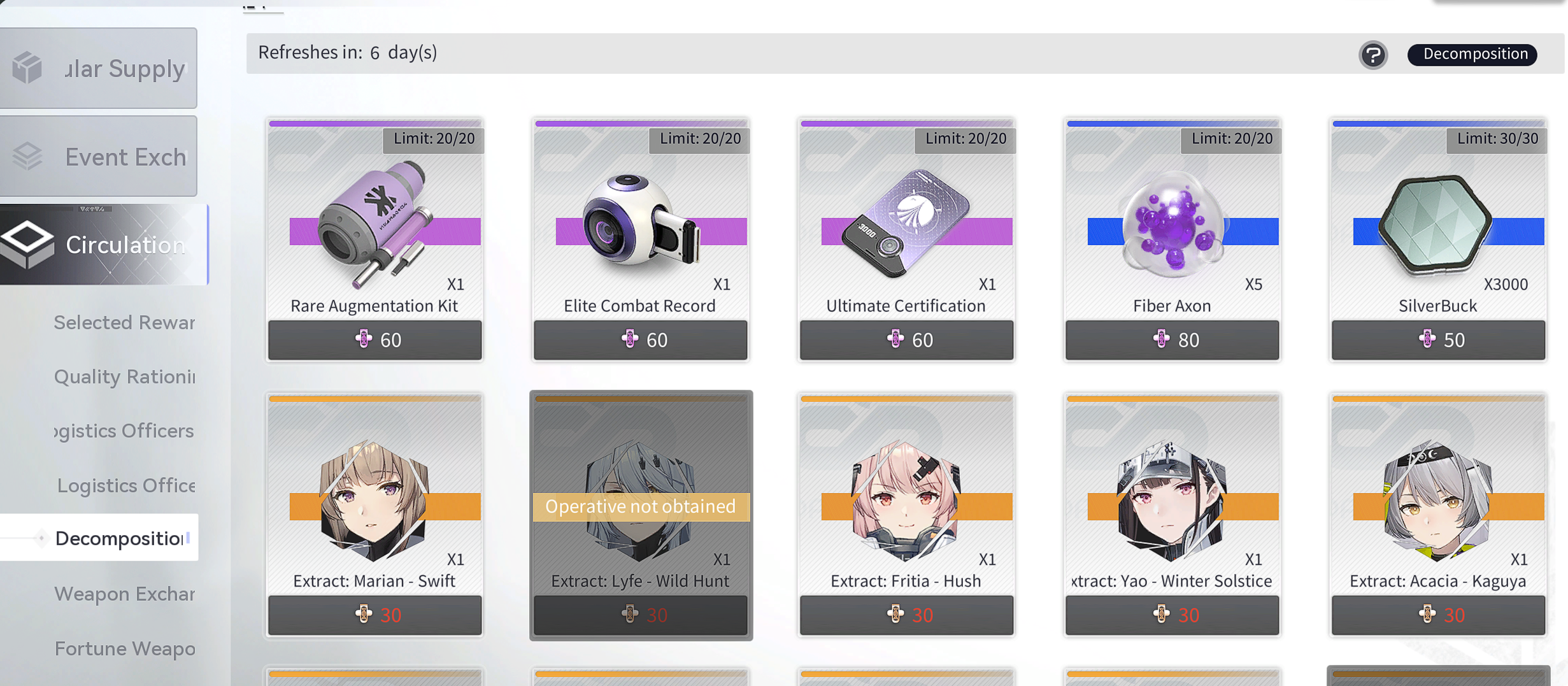Switch to the Event Exchange tab
The image size is (1568, 686).
coord(98,156)
